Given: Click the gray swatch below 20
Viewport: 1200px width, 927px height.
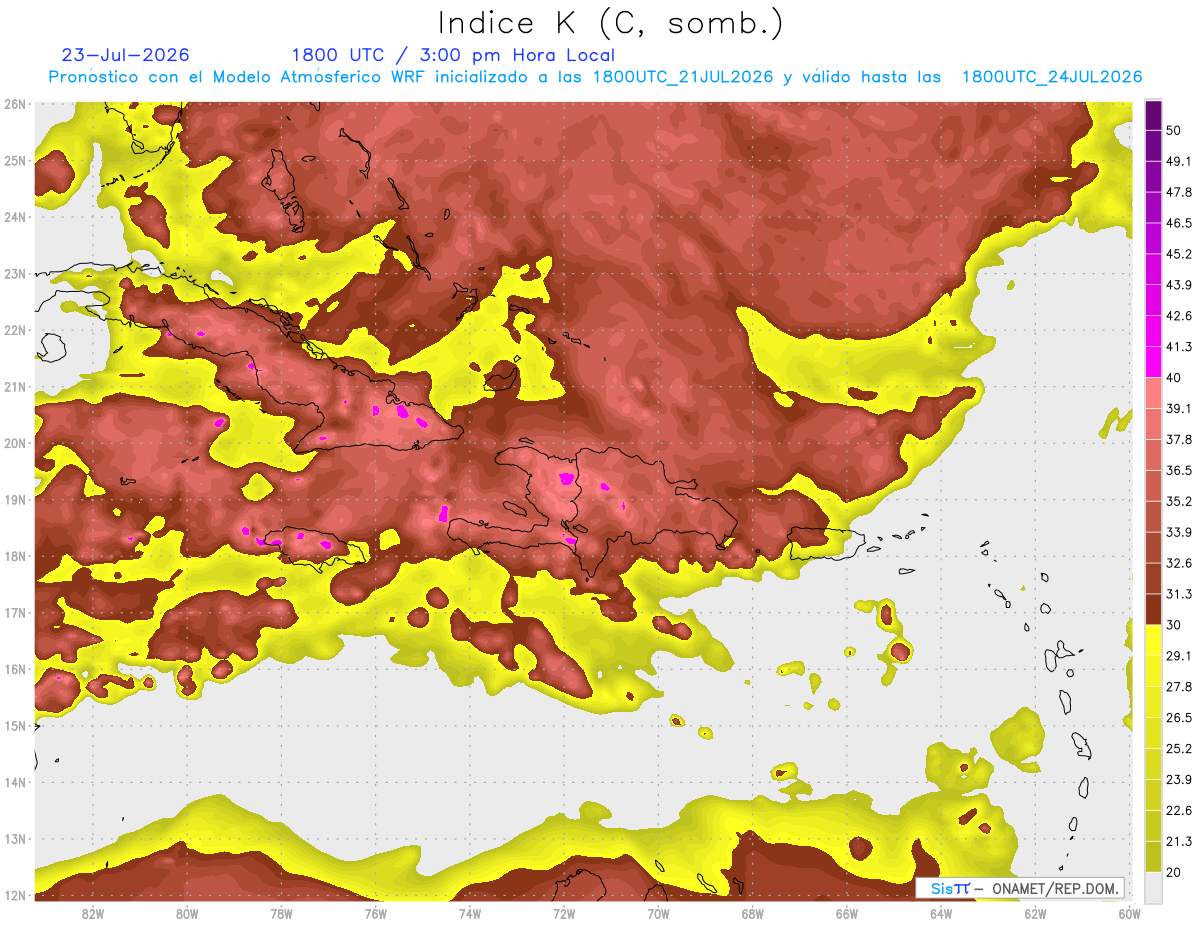Looking at the screenshot, I should pos(1154,886).
